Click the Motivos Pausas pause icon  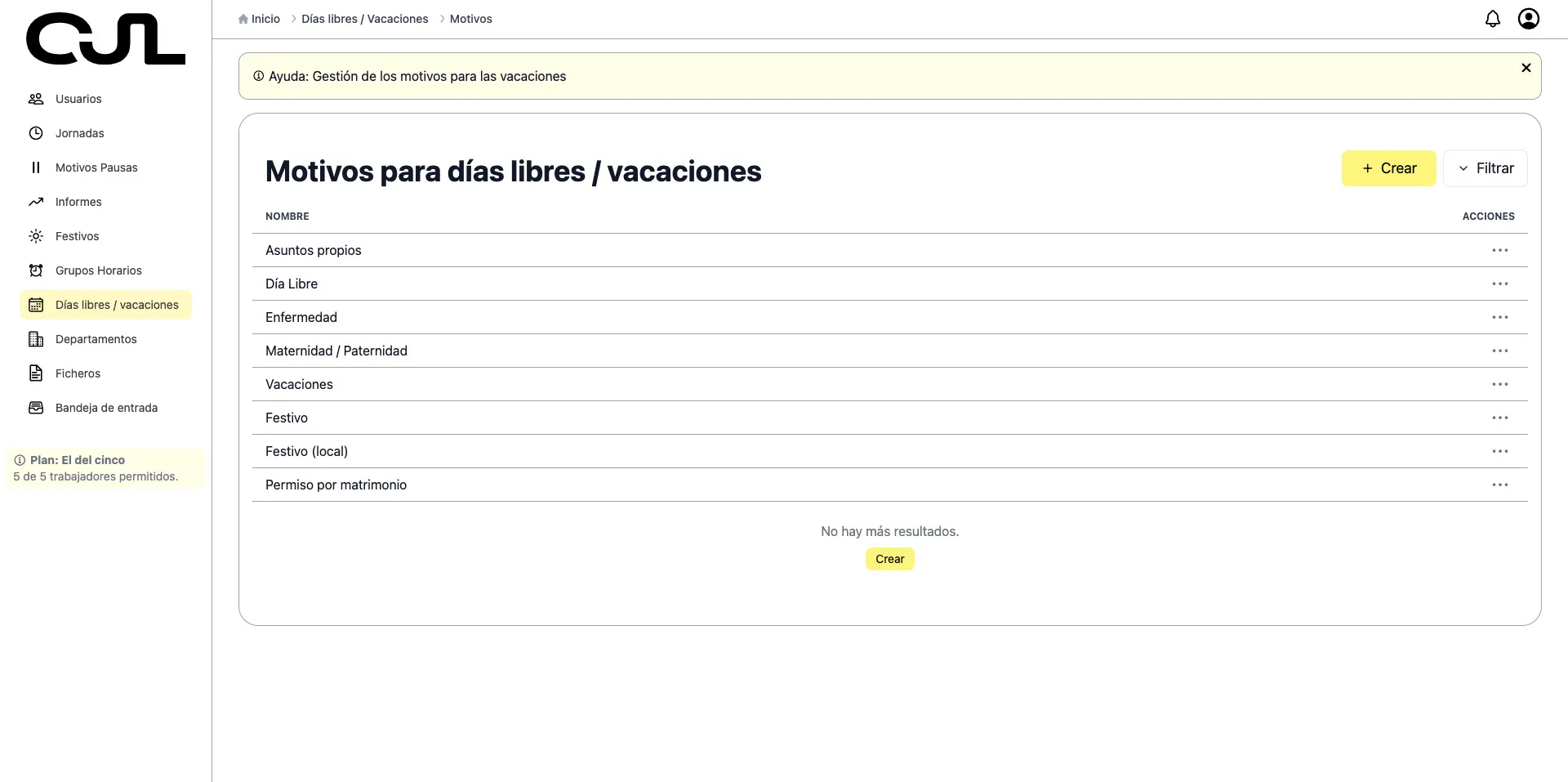coord(36,168)
